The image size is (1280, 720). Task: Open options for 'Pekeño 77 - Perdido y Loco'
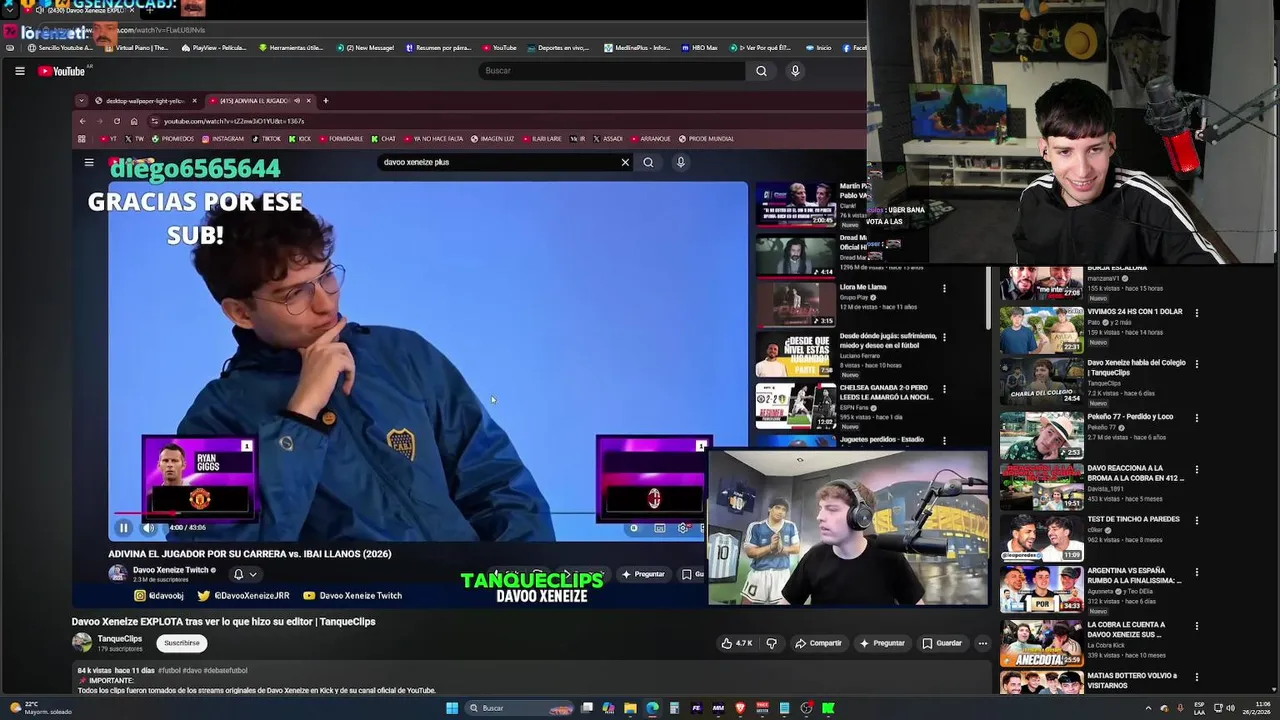[x=1196, y=417]
